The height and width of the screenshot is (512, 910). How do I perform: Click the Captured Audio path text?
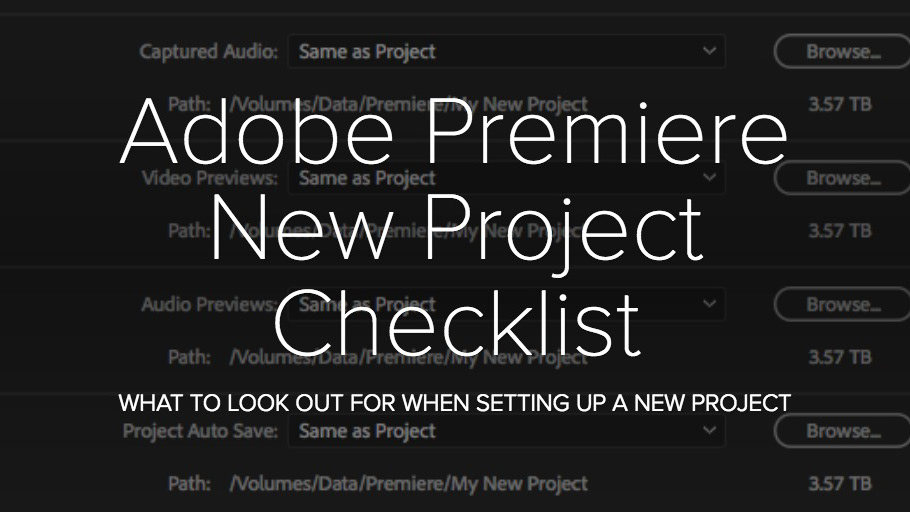pyautogui.click(x=408, y=104)
